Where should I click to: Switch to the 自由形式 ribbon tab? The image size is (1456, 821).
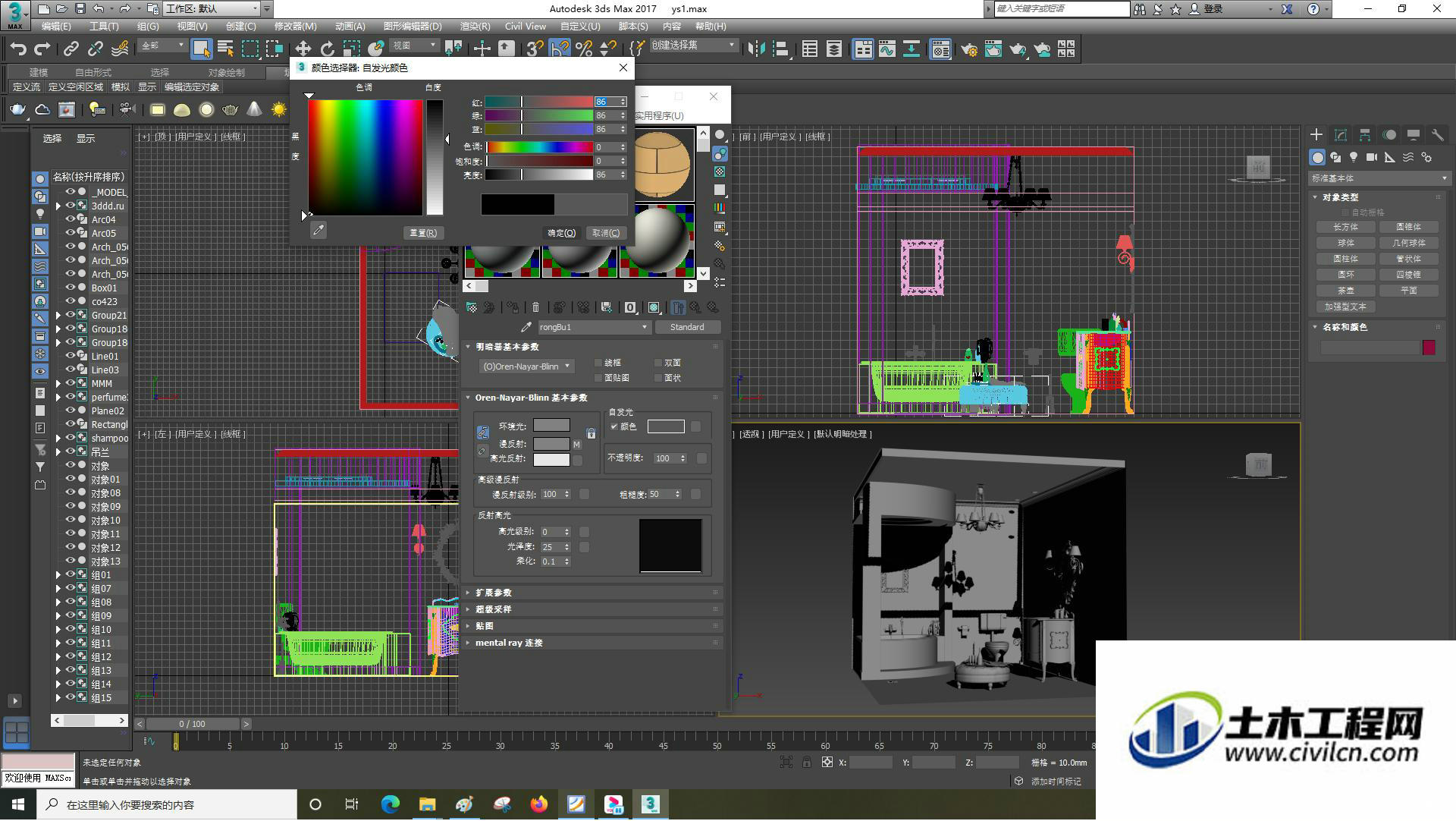pos(93,72)
